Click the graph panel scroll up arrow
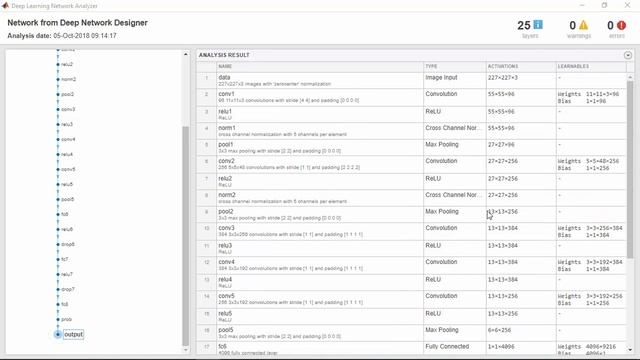This screenshot has width=640, height=360. [x=186, y=54]
